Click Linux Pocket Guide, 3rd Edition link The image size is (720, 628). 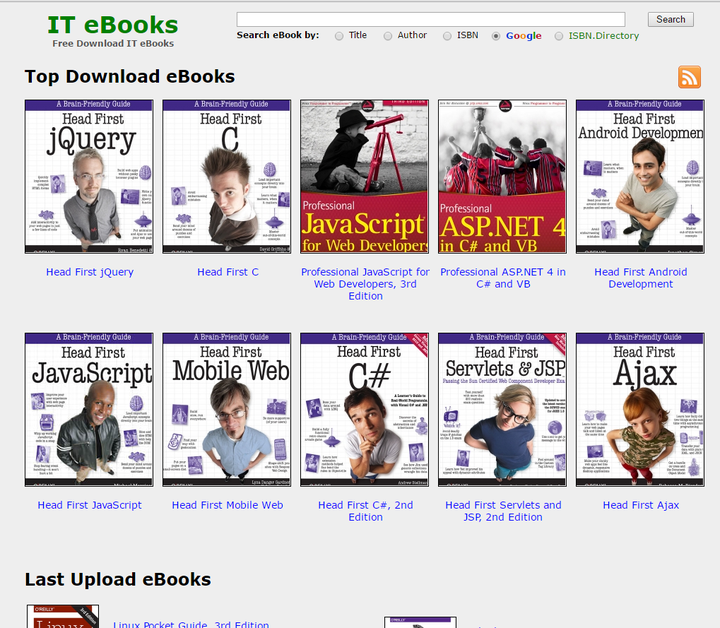coord(191,624)
